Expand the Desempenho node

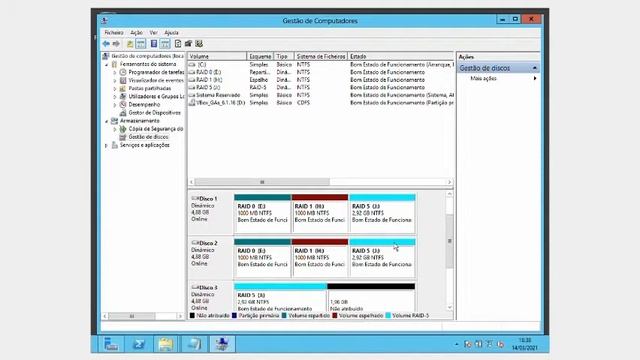(x=115, y=104)
